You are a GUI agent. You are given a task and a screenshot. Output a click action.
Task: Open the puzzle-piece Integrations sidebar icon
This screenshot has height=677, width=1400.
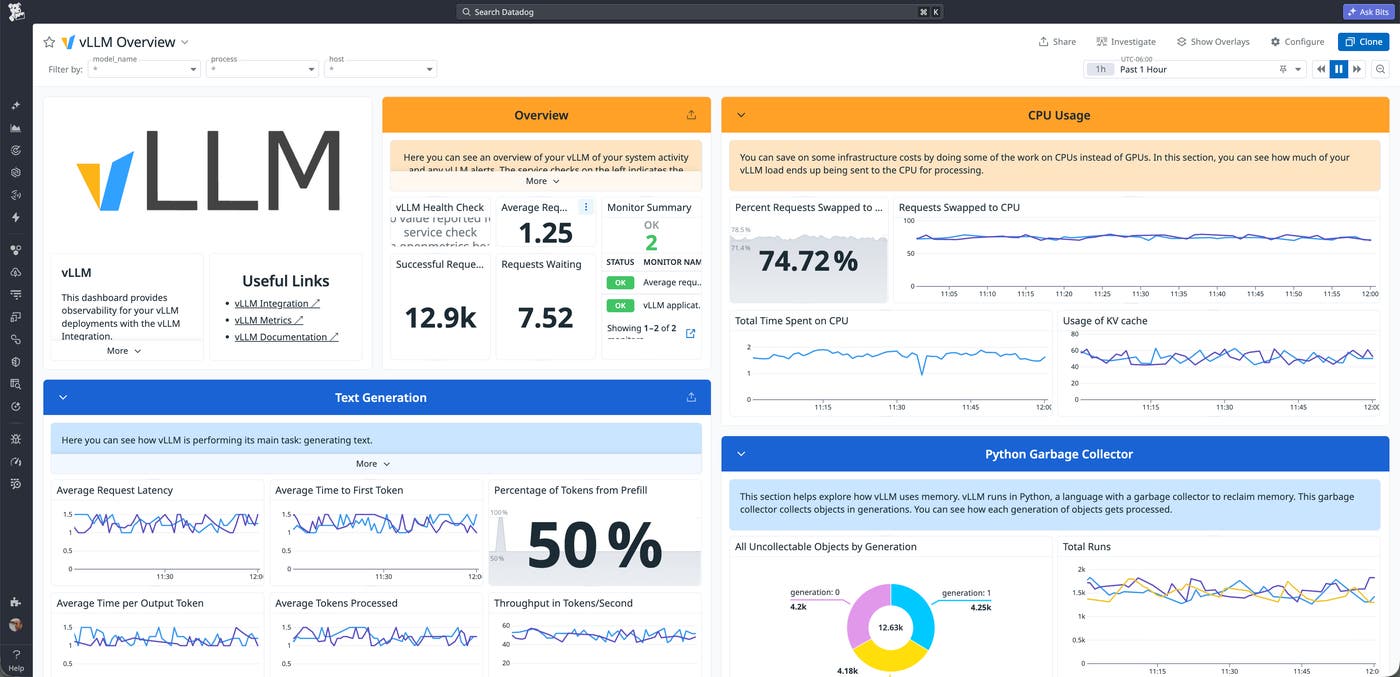point(16,602)
